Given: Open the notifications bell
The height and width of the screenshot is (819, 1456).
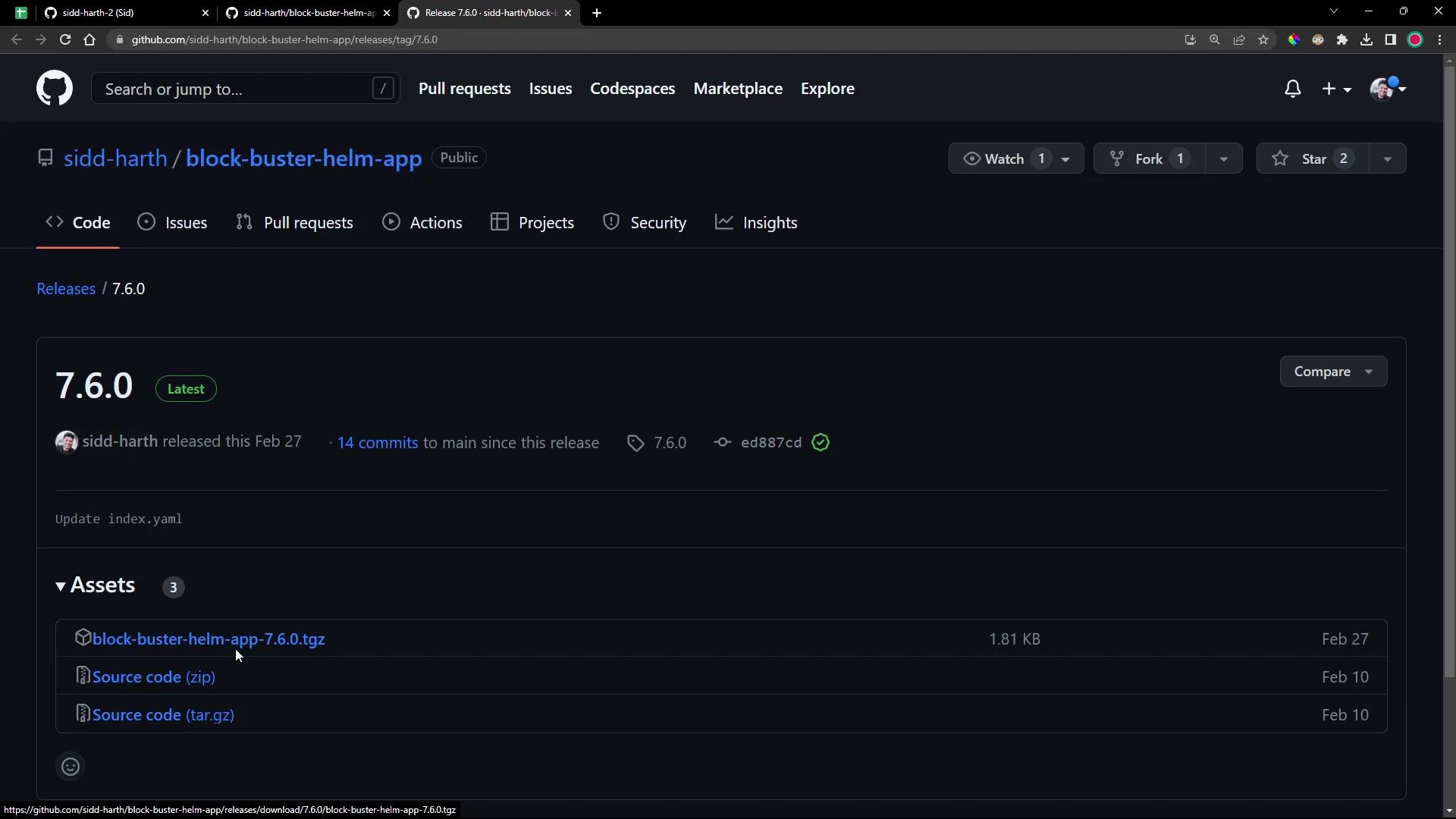Looking at the screenshot, I should click(x=1293, y=89).
